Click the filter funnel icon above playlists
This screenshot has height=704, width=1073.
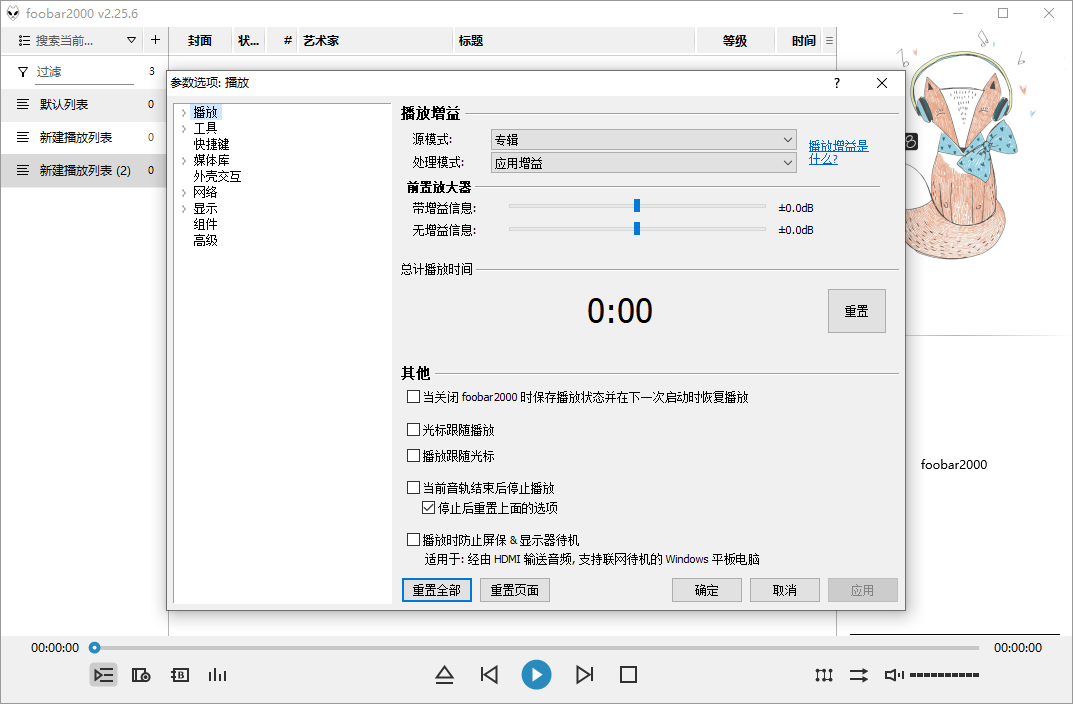[22, 72]
